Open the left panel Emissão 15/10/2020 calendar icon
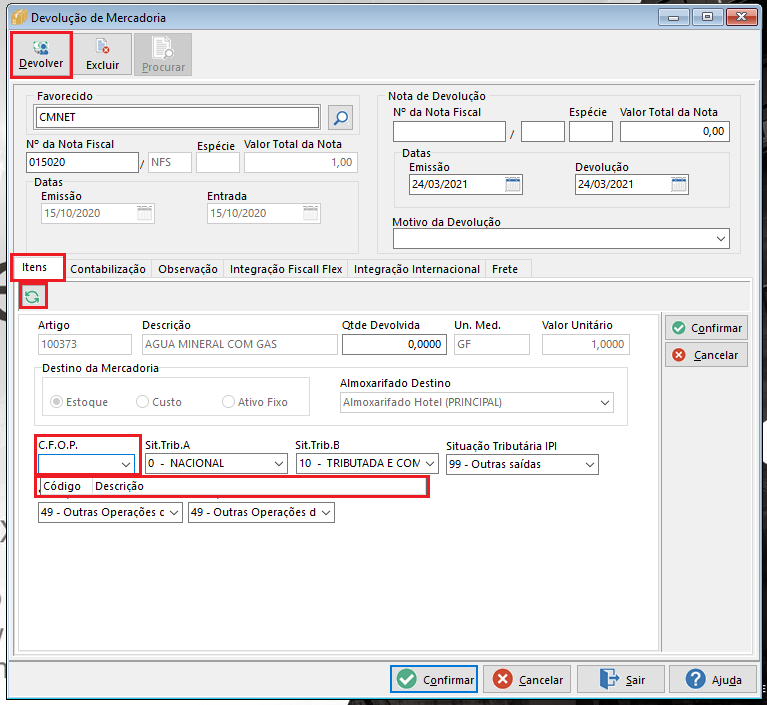The height and width of the screenshot is (705, 767). click(x=144, y=213)
